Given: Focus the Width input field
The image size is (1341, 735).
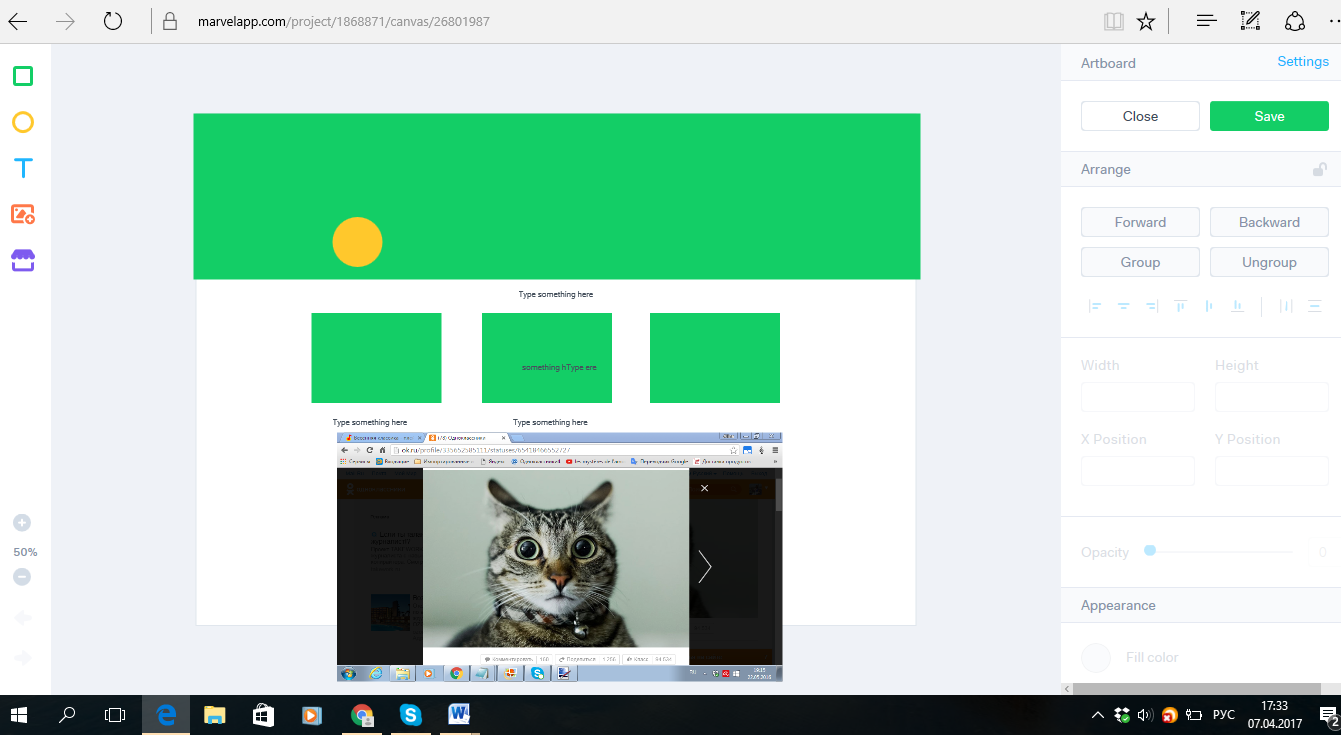Looking at the screenshot, I should tap(1137, 397).
